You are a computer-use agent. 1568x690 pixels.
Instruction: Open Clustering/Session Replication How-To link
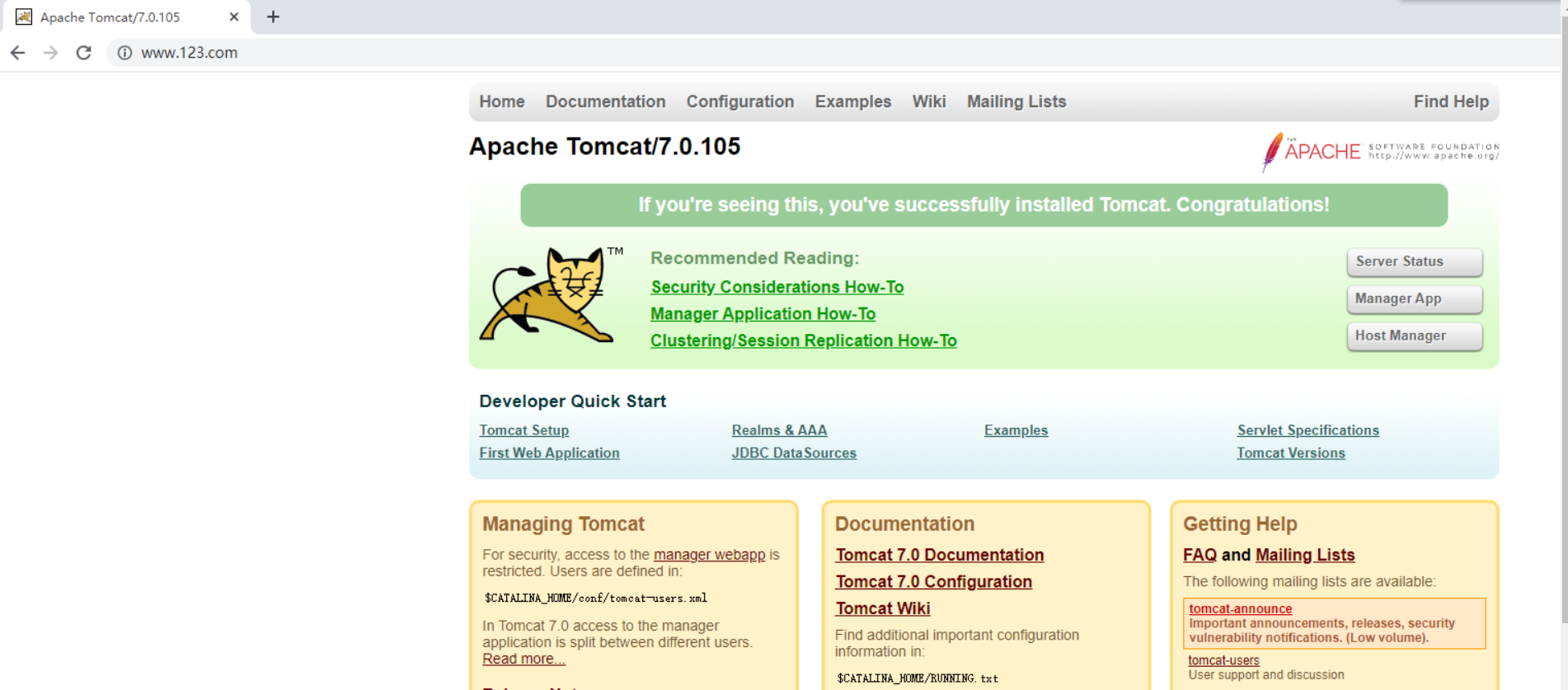click(804, 340)
